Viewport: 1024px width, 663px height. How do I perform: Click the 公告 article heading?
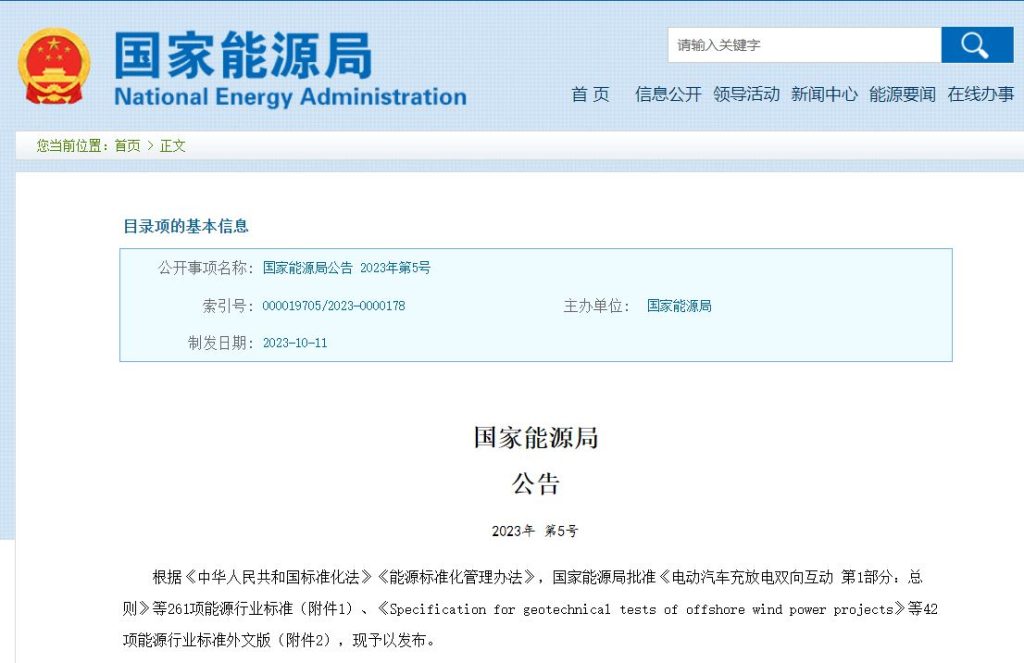coord(535,485)
